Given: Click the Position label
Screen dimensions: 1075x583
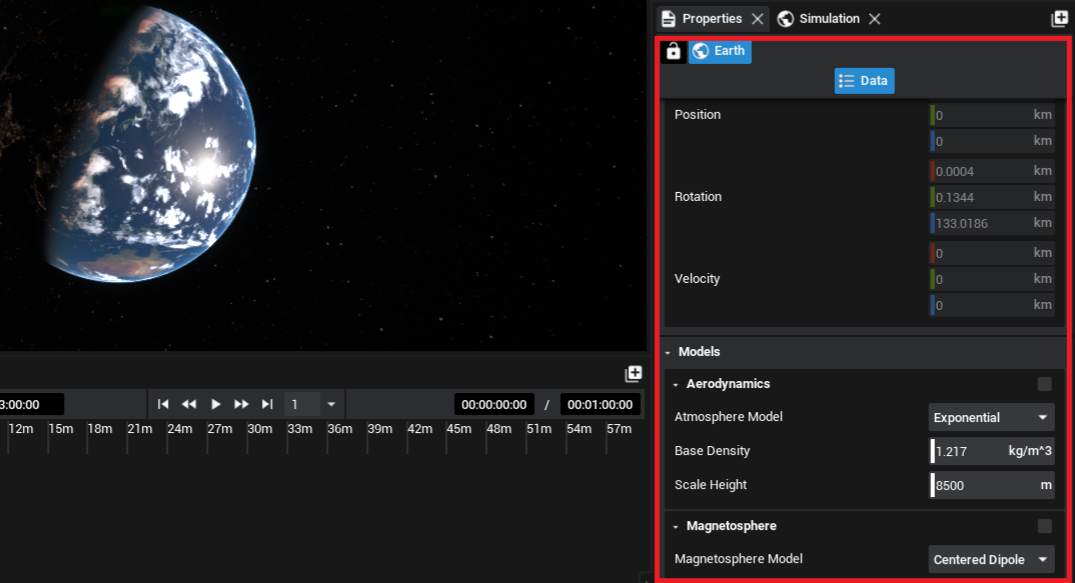Looking at the screenshot, I should click(697, 115).
